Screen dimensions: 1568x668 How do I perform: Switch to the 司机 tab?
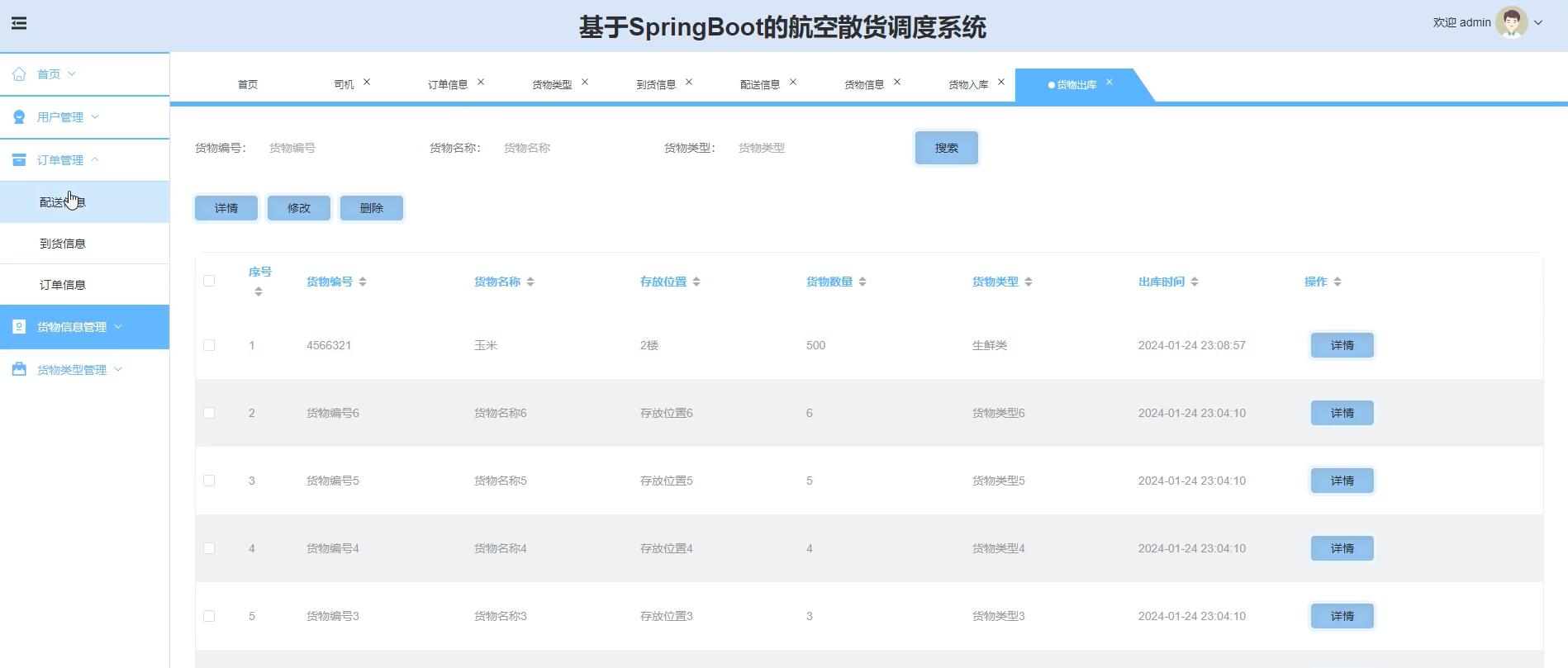click(x=344, y=84)
